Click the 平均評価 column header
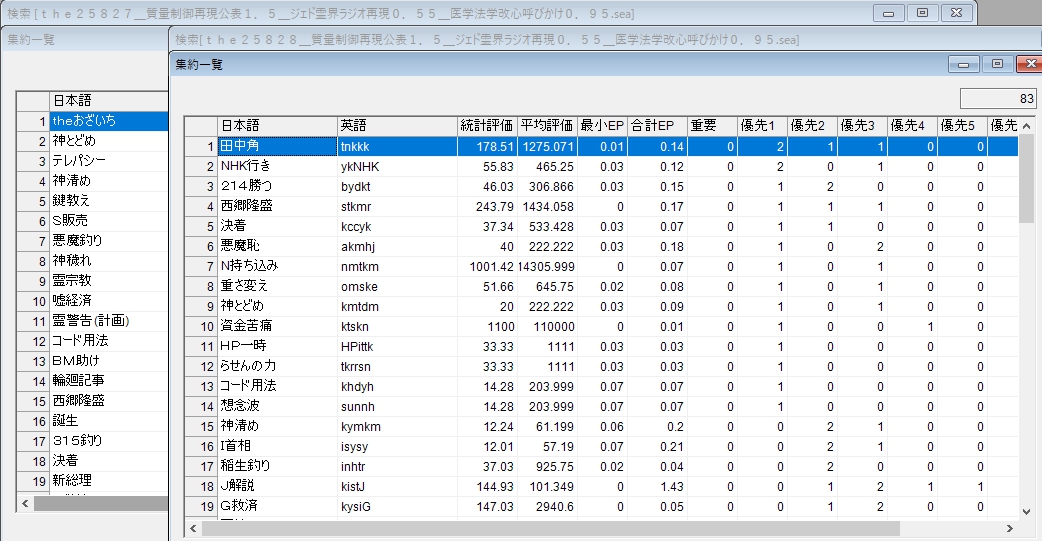 (x=546, y=126)
